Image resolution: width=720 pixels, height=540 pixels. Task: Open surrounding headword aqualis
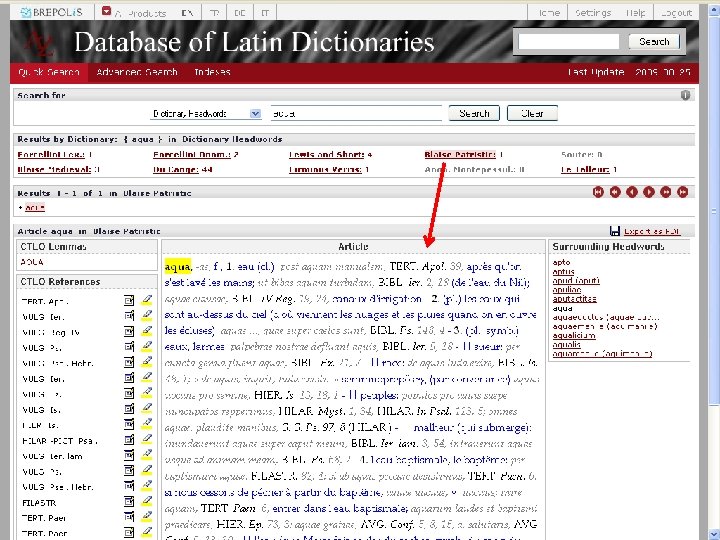coord(567,344)
